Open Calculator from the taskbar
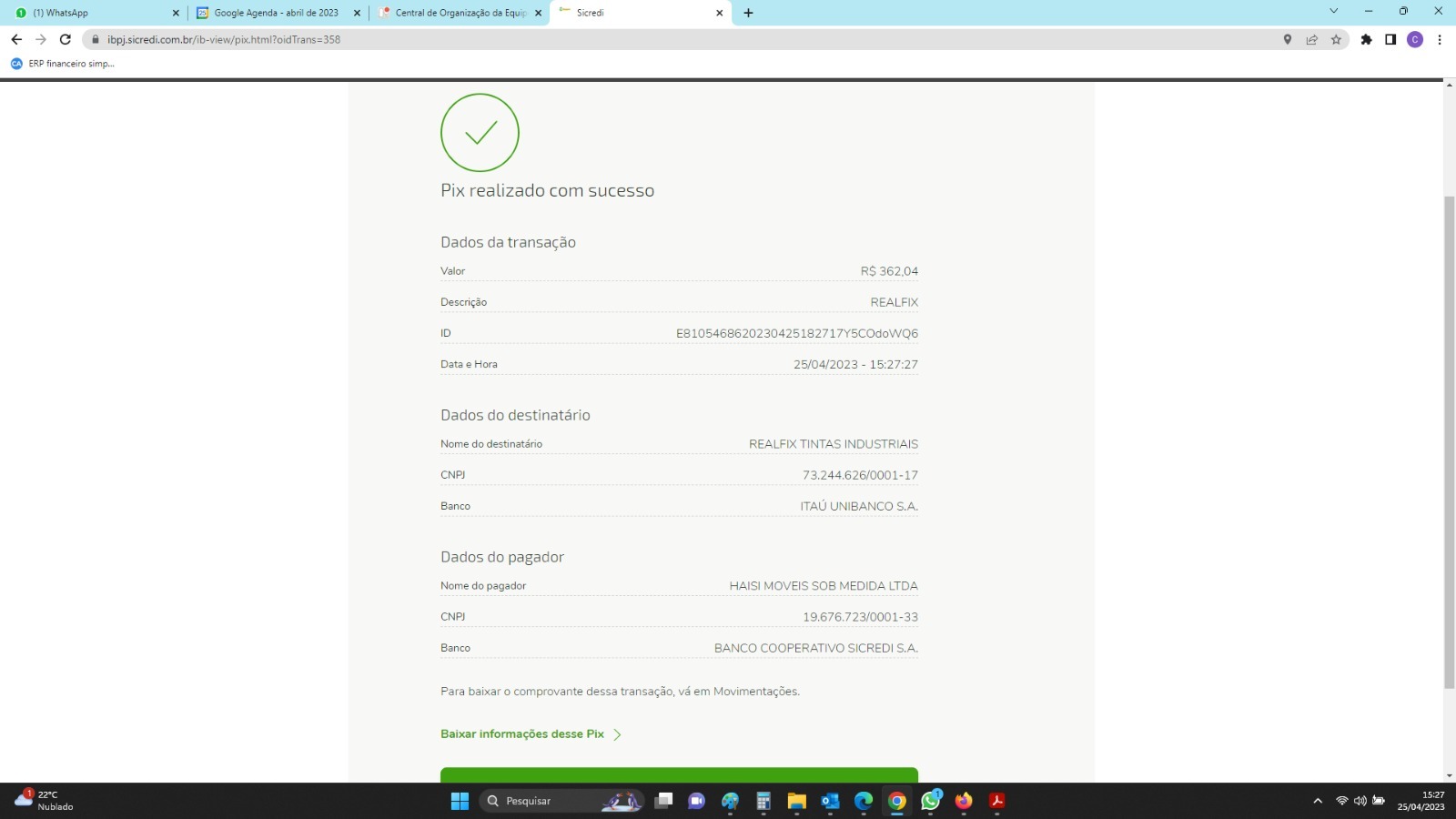The image size is (1456, 819). click(763, 801)
